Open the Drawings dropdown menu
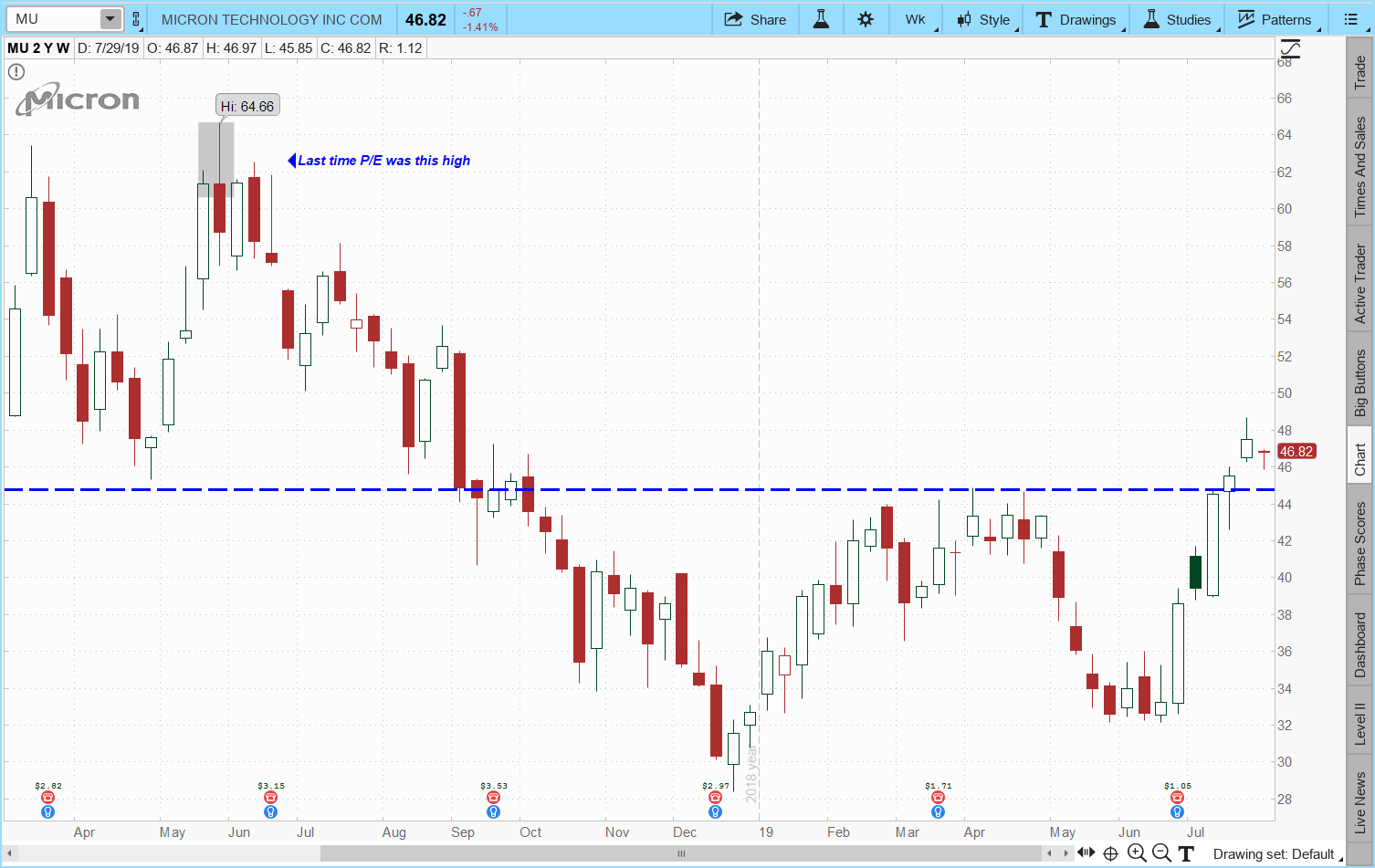This screenshot has height=868, width=1375. (x=1076, y=19)
